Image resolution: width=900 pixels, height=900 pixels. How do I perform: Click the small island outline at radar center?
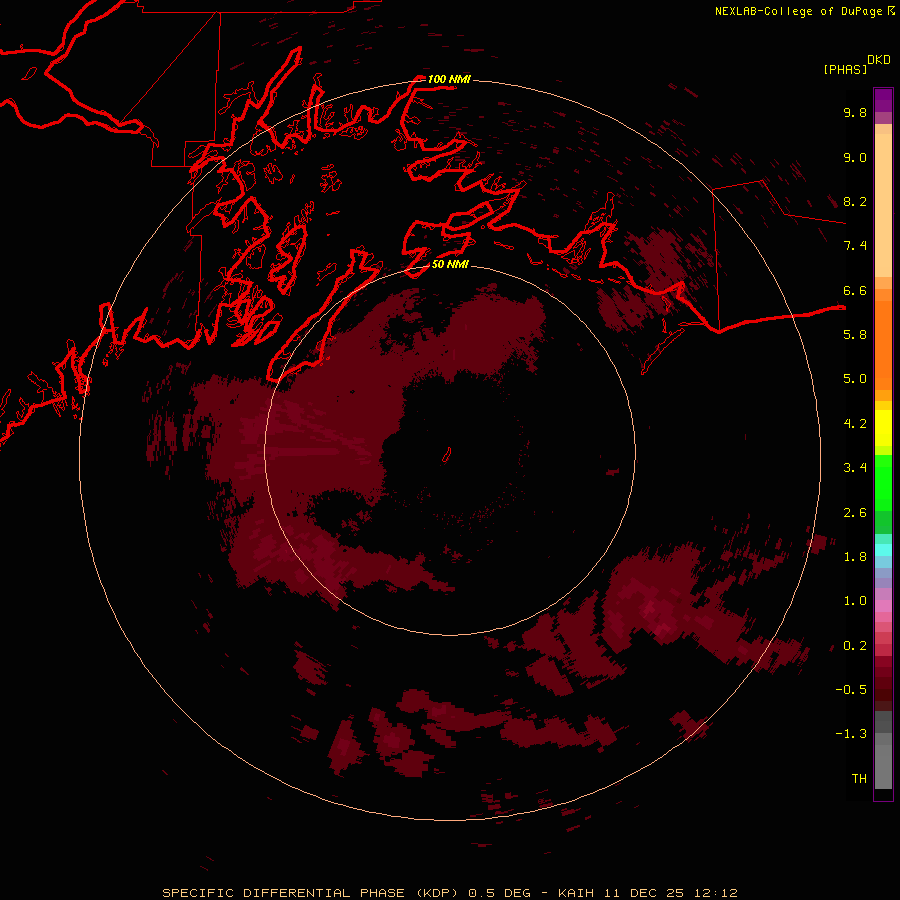[447, 455]
